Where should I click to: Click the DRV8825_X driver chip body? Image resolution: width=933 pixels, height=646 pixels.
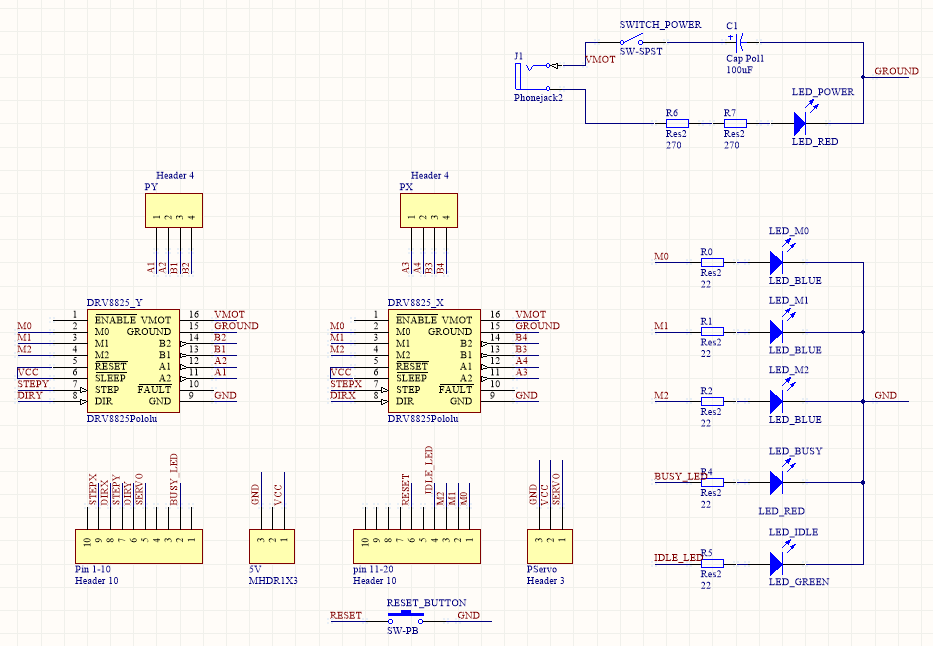(433, 361)
